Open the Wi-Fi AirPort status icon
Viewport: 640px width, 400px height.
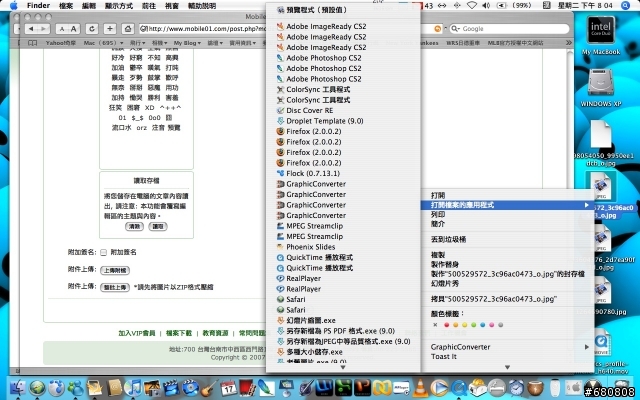tap(472, 5)
